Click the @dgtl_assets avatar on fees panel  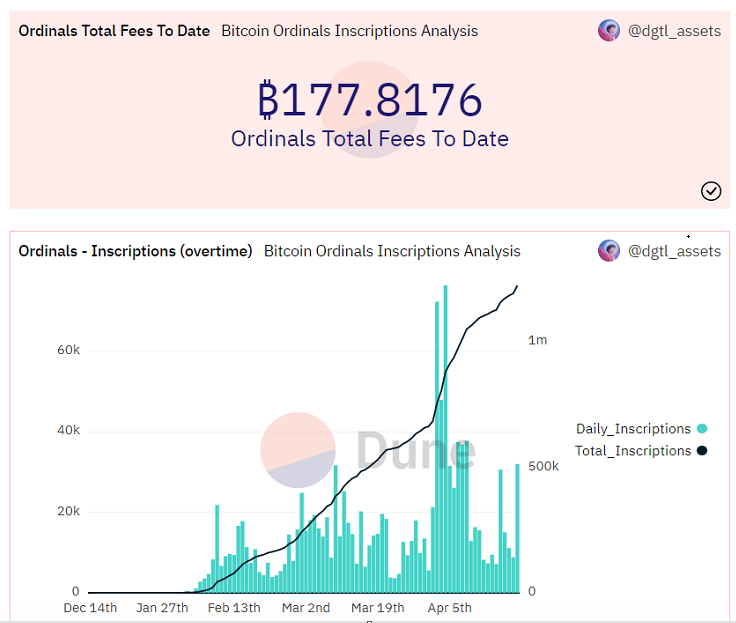pos(609,31)
